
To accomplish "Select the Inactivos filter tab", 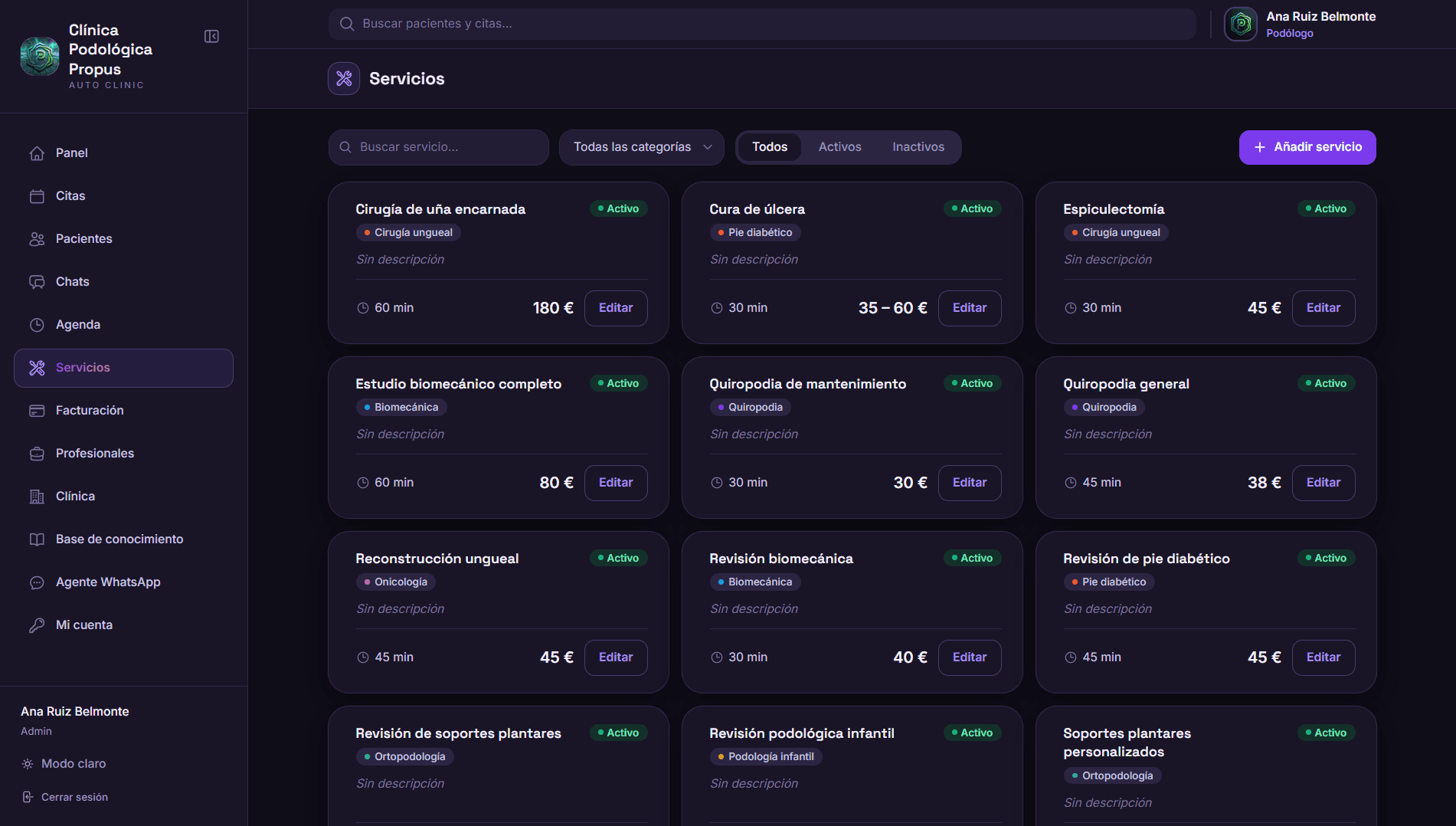I will [x=918, y=147].
